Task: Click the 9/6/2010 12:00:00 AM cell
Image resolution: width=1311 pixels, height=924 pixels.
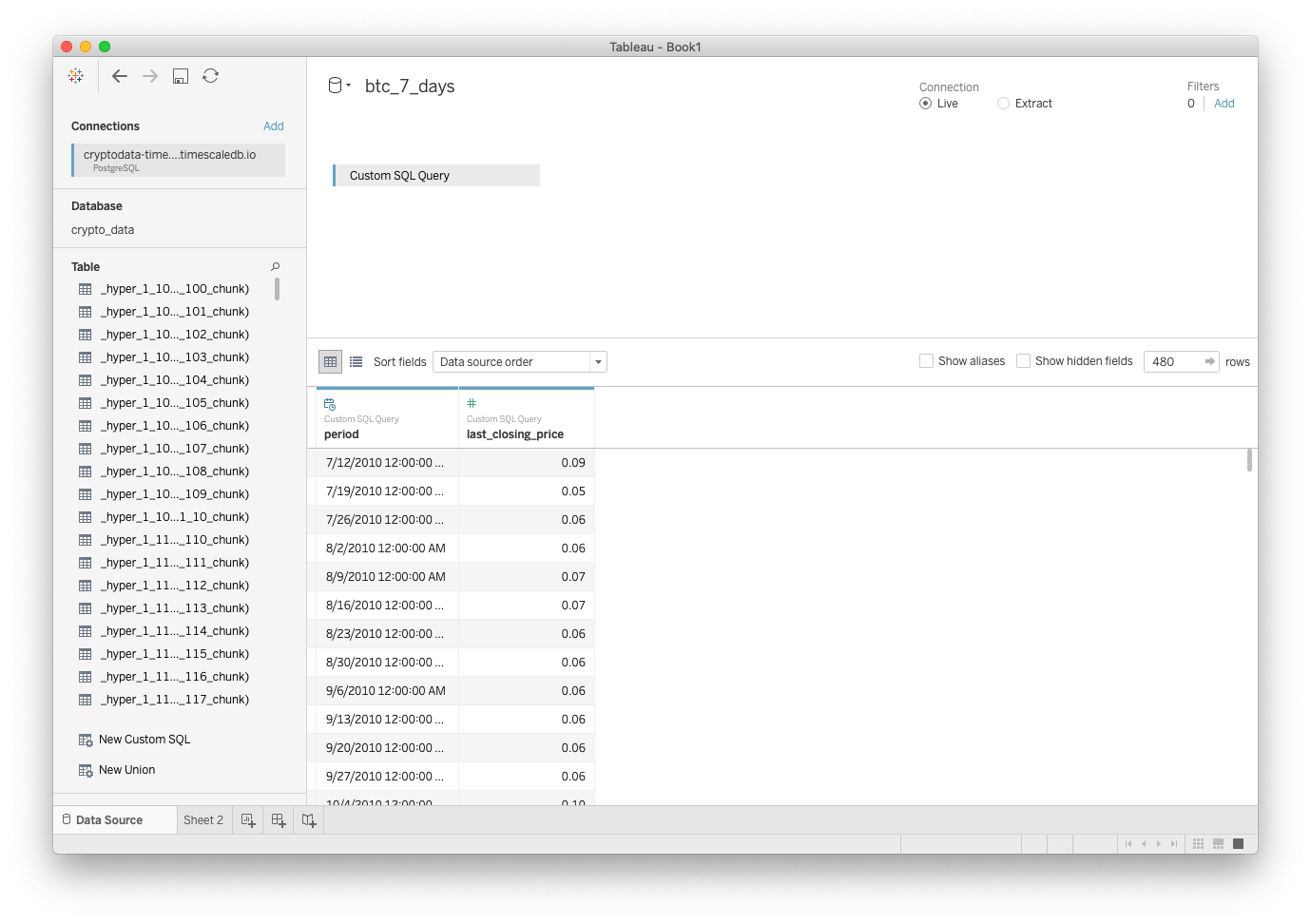Action: tap(387, 691)
